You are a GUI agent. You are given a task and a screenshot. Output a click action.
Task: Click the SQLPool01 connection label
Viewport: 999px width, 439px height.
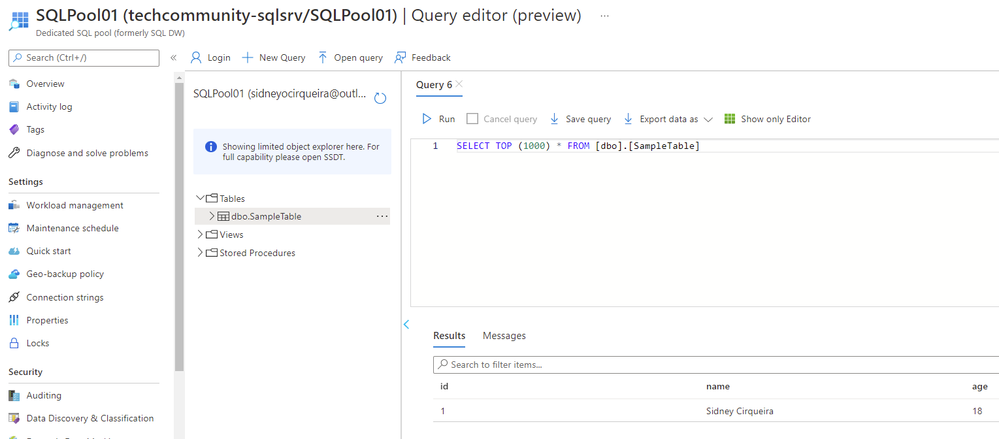click(x=280, y=94)
